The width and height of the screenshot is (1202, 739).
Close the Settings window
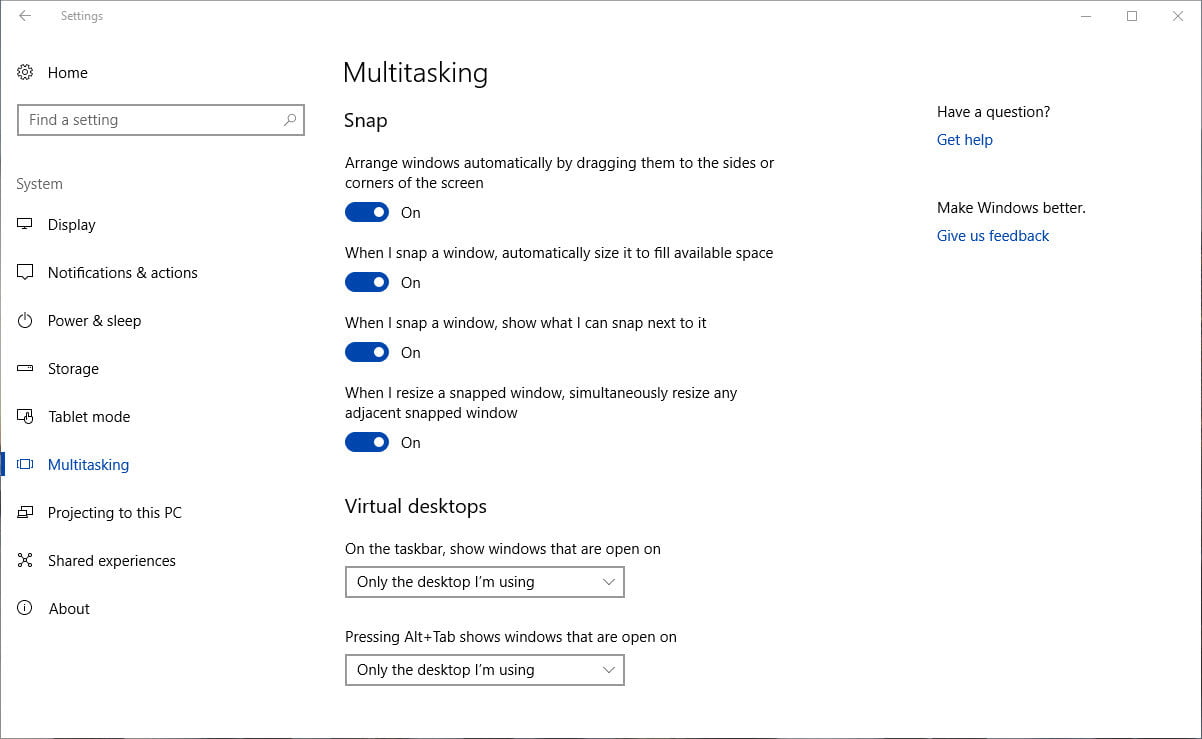(x=1178, y=16)
